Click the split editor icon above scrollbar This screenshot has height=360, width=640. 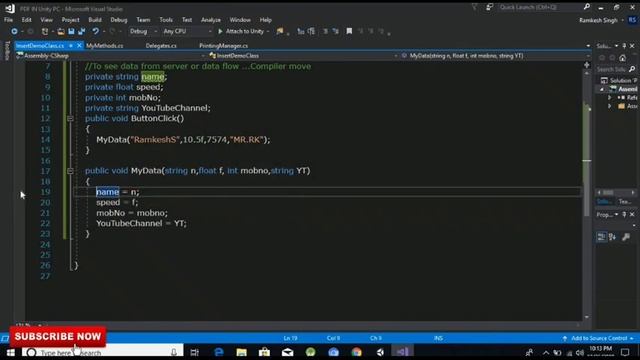(x=587, y=65)
